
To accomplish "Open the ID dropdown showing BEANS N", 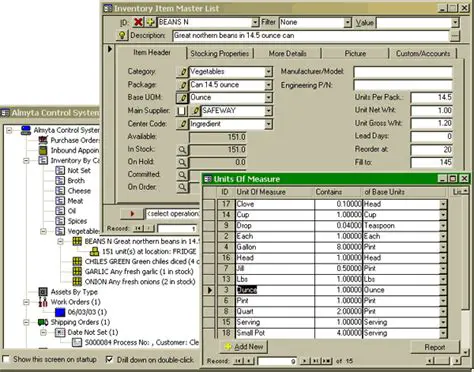I will (x=255, y=22).
